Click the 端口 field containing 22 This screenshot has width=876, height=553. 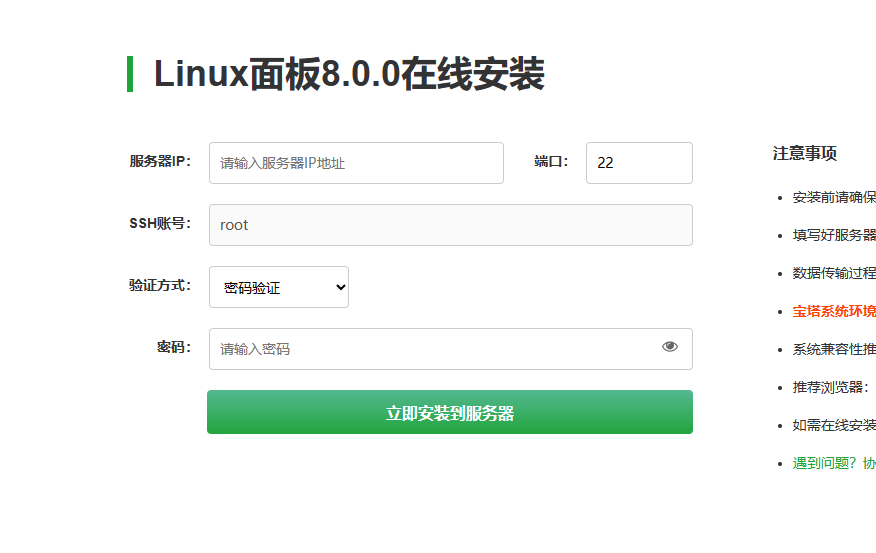click(639, 163)
